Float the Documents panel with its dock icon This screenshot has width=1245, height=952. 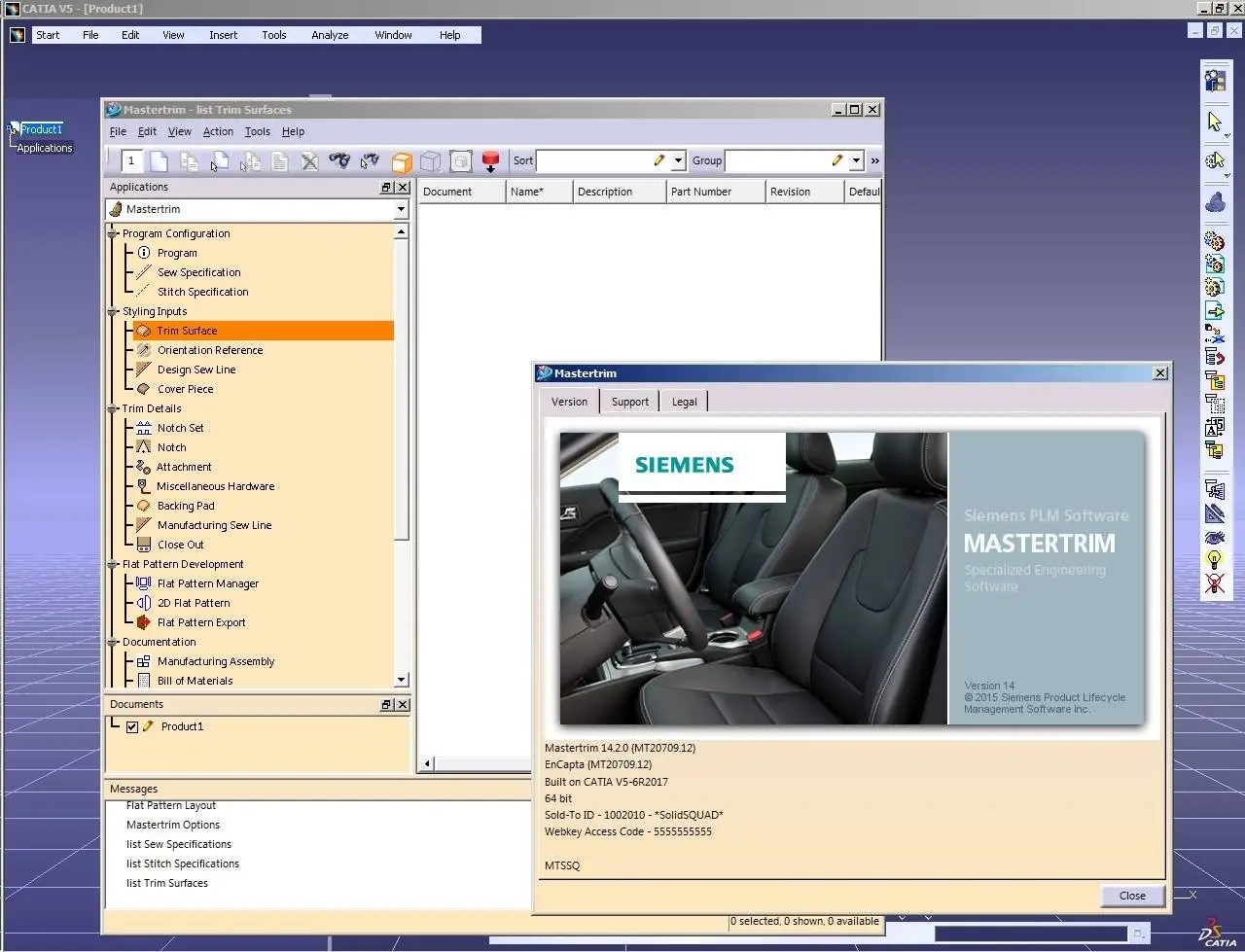pos(386,704)
